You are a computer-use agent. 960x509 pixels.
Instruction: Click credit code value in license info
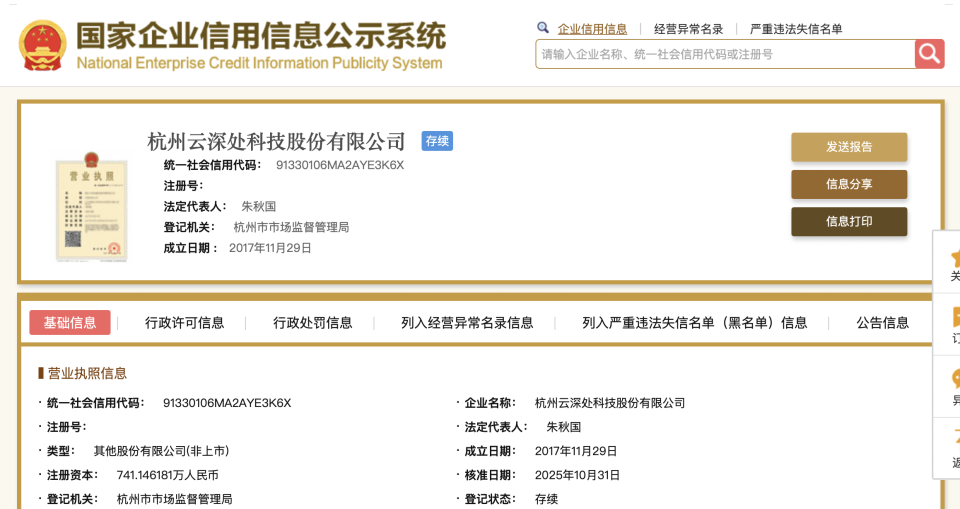227,403
